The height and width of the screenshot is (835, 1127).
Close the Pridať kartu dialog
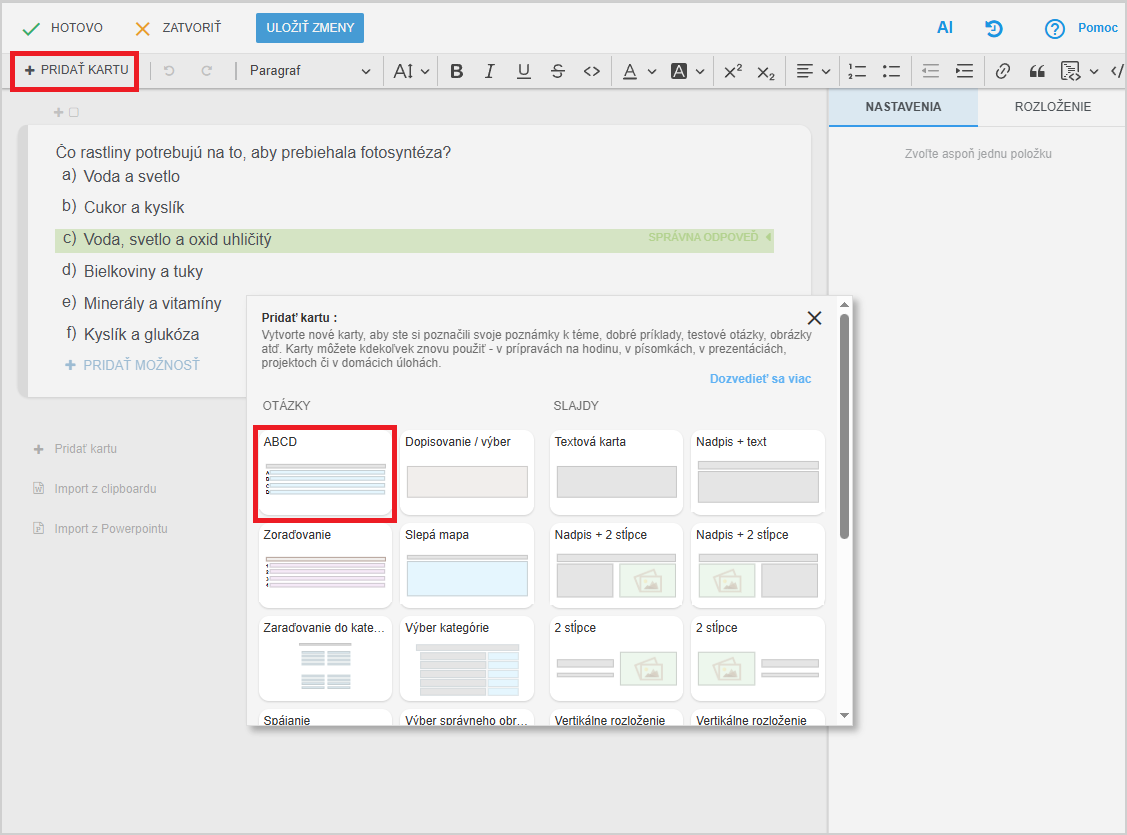pyautogui.click(x=814, y=318)
